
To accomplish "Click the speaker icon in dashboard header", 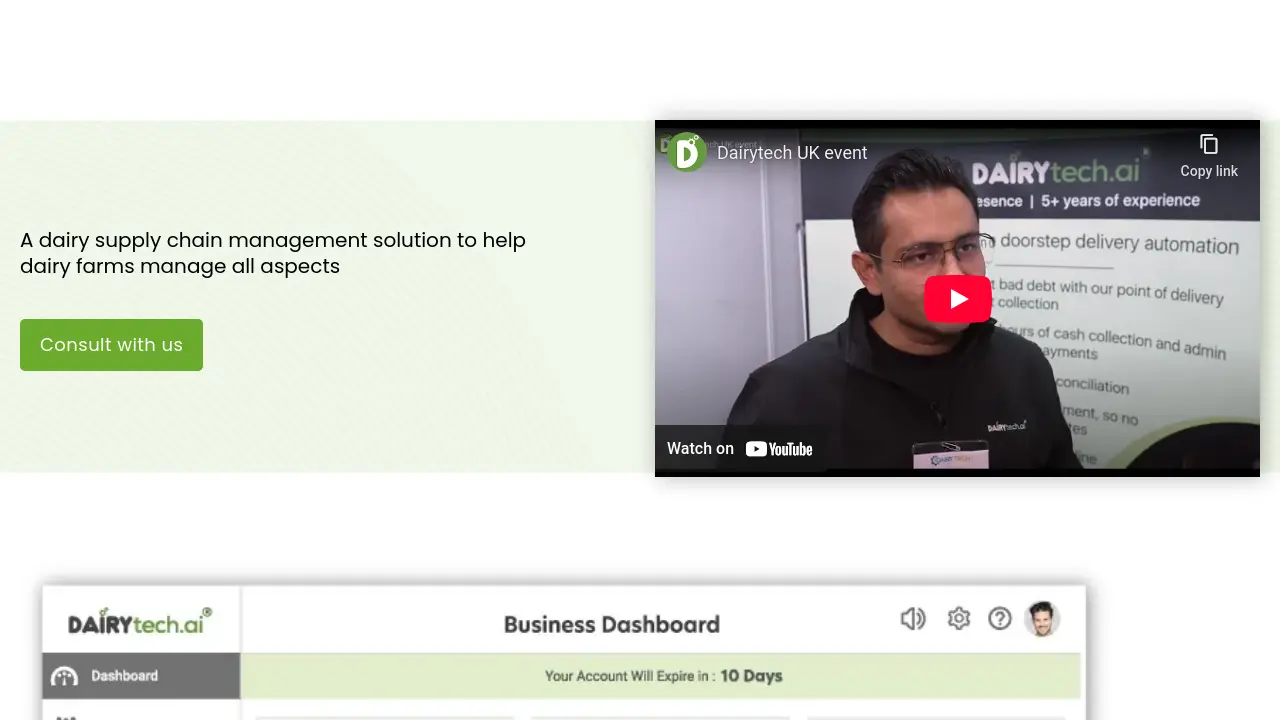I will [x=913, y=619].
